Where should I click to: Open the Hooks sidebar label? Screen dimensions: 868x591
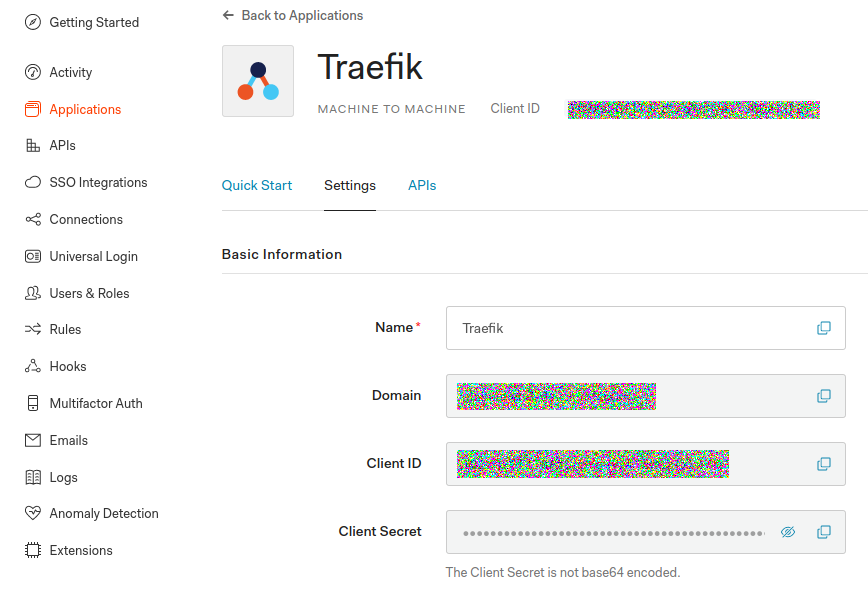click(68, 366)
